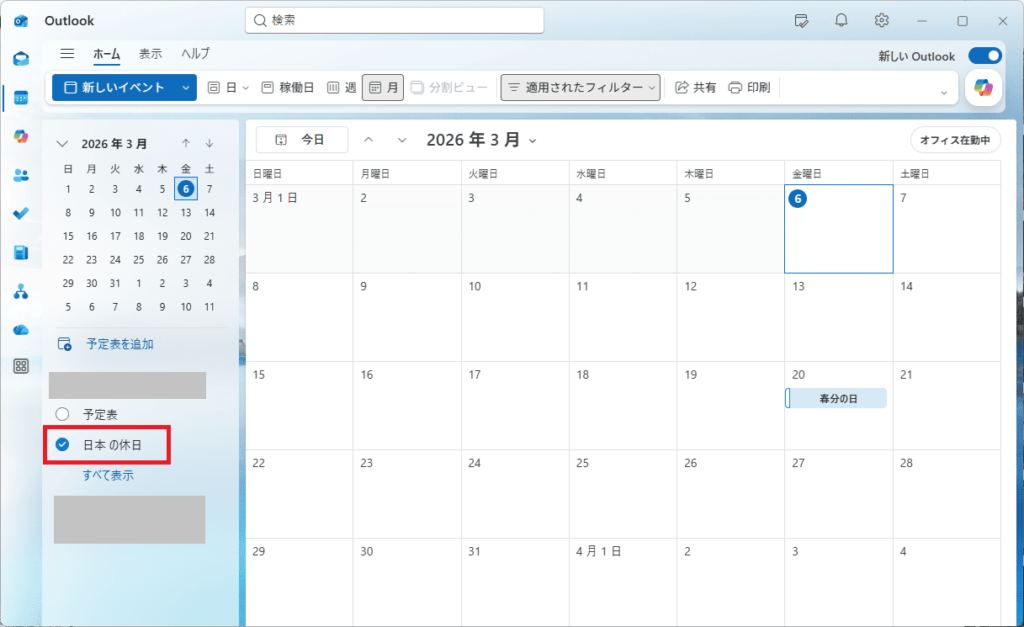Open the ヘルプ menu
Screen dimensions: 1024x627
194,54
